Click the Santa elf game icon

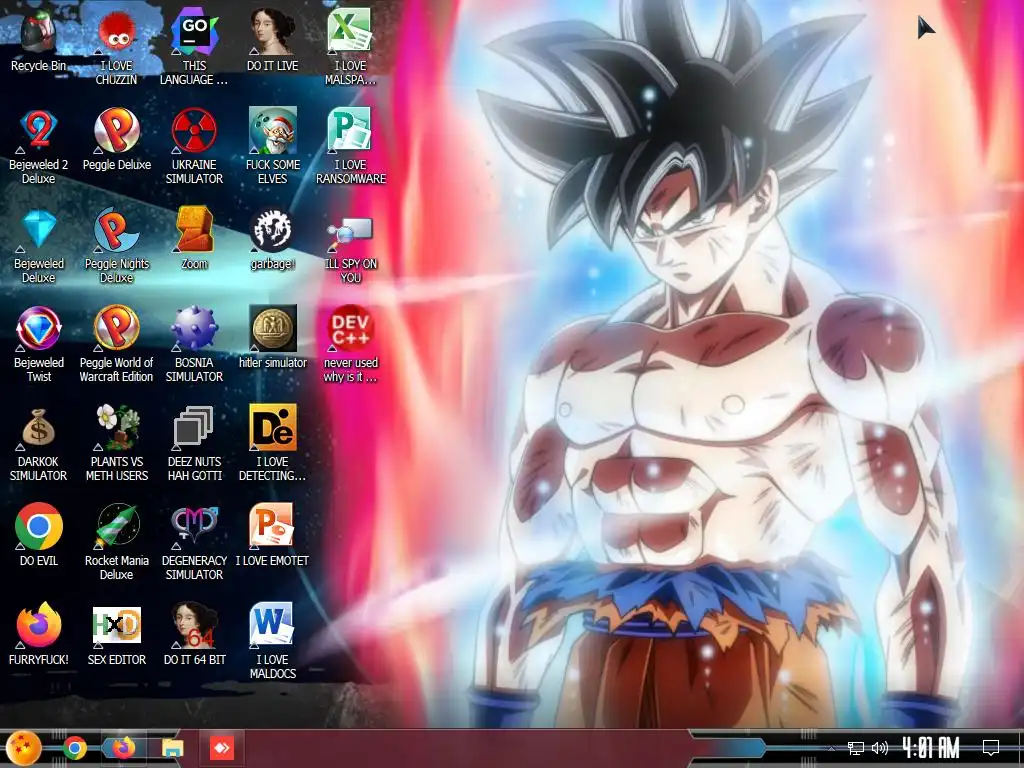coord(272,129)
